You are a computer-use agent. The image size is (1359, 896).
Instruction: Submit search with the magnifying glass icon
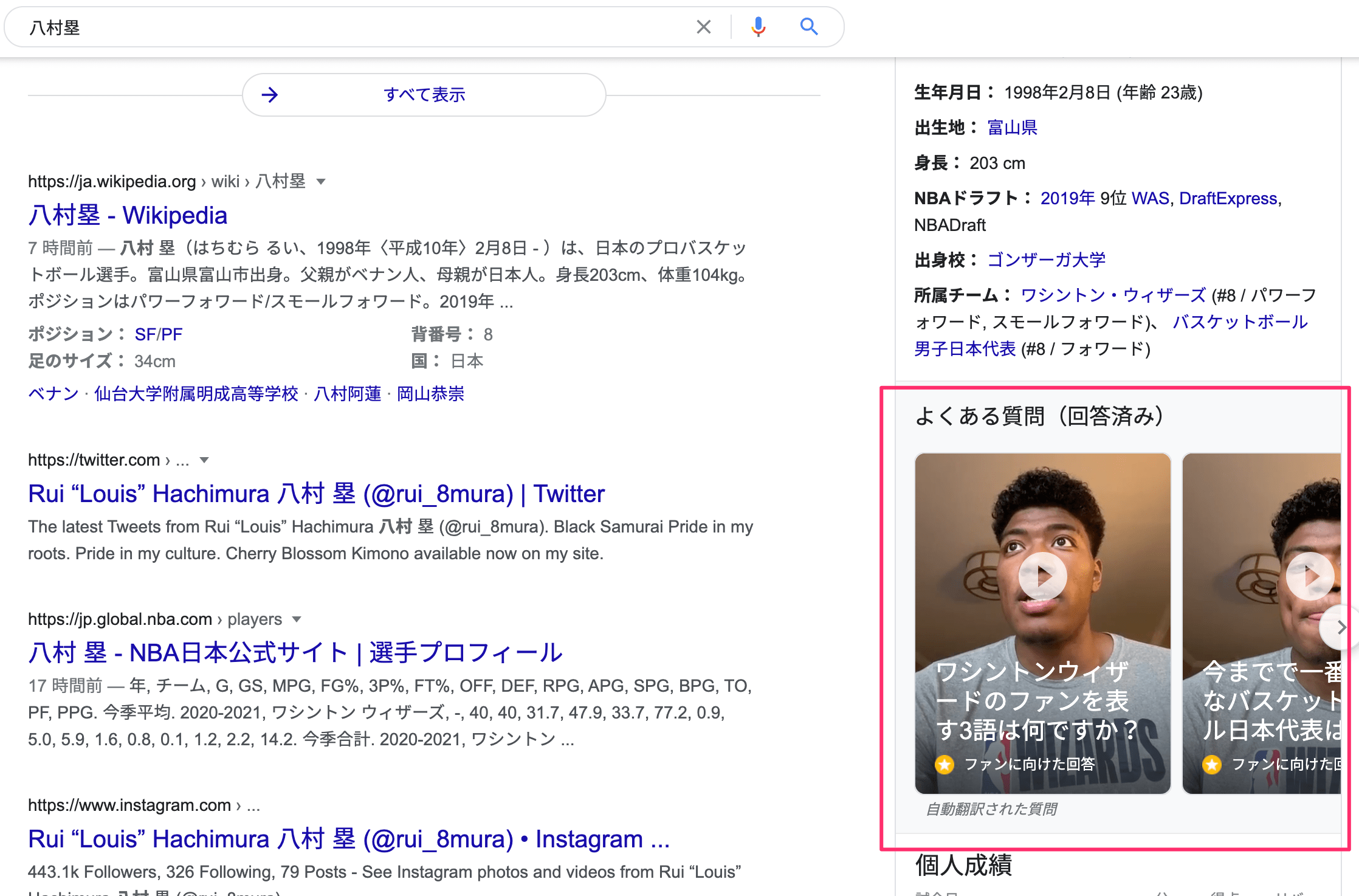tap(809, 27)
